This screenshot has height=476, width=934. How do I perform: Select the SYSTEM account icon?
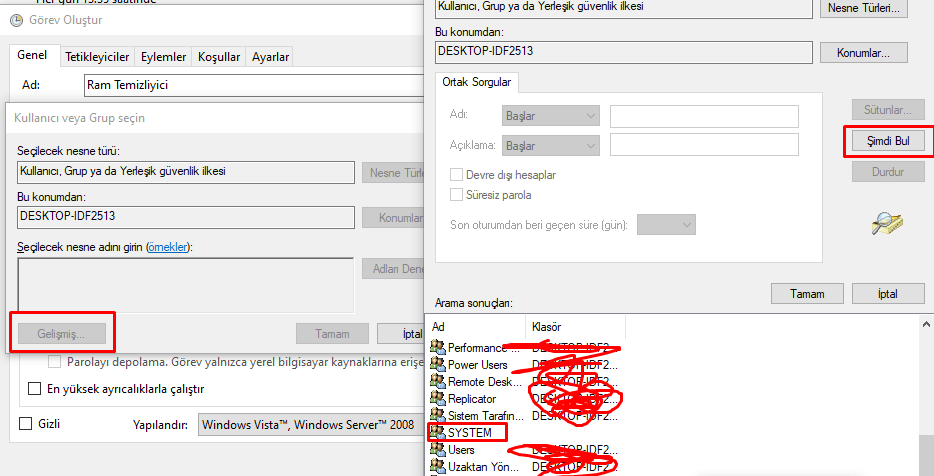tap(438, 432)
